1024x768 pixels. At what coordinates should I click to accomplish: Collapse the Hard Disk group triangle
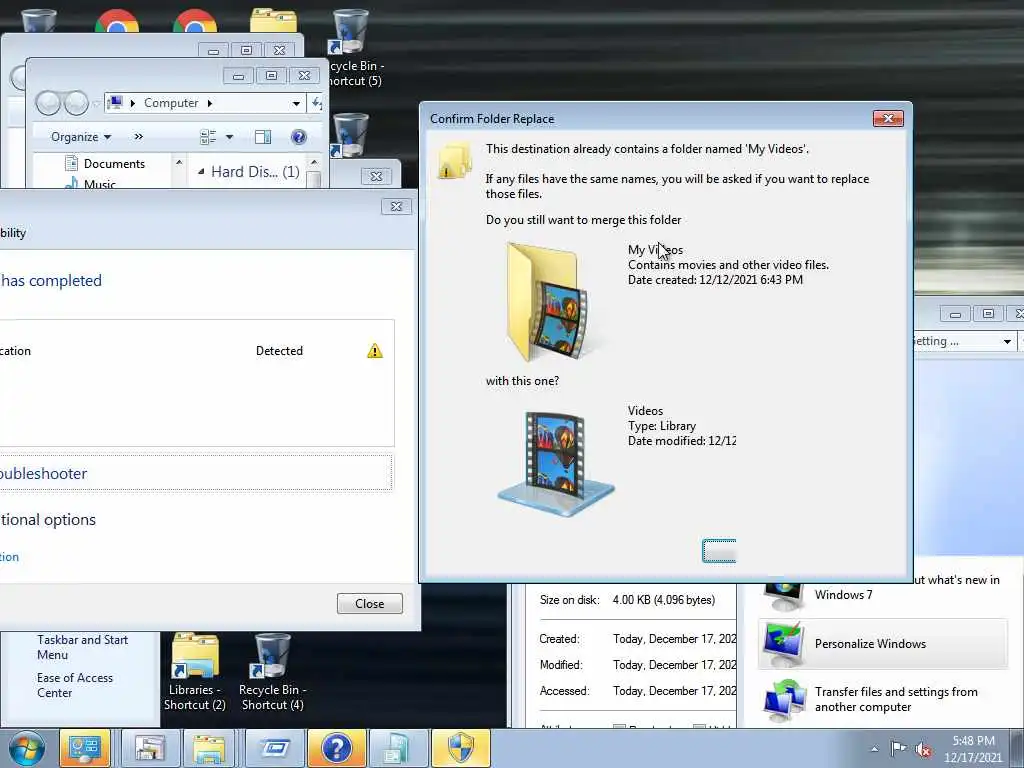point(201,172)
